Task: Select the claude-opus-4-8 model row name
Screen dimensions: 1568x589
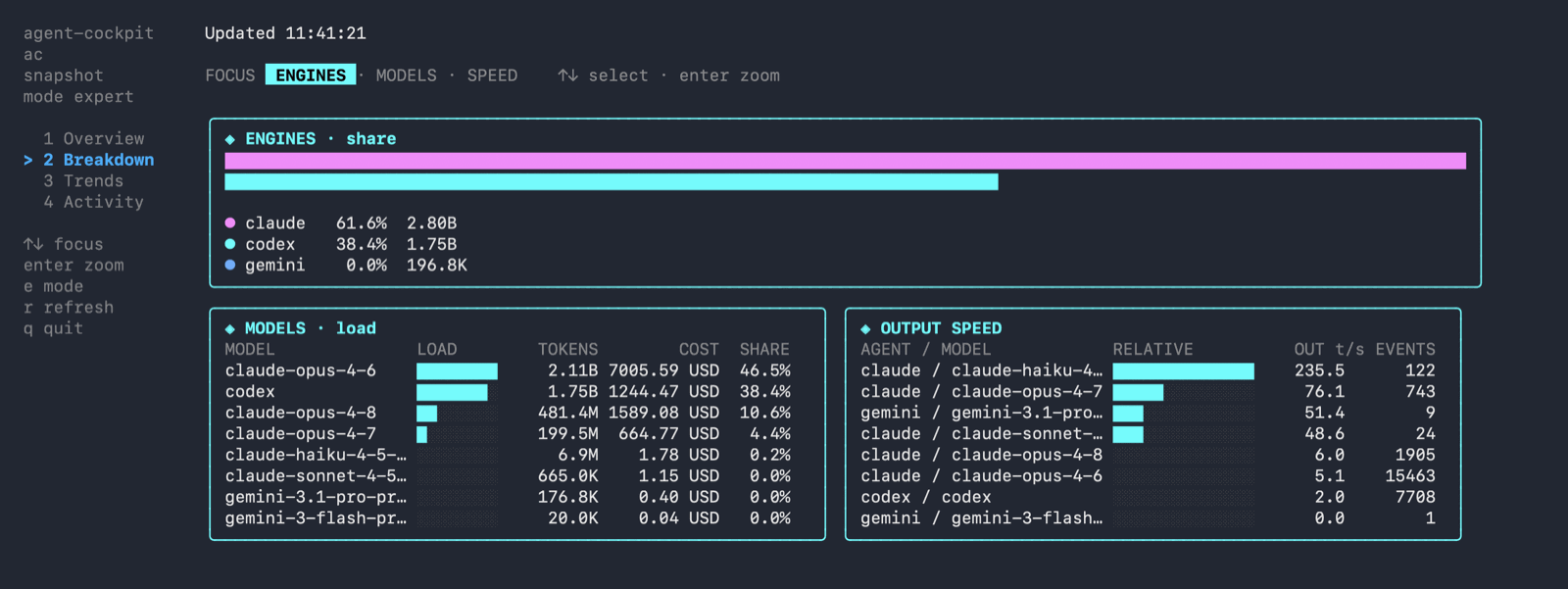Action: [x=301, y=413]
